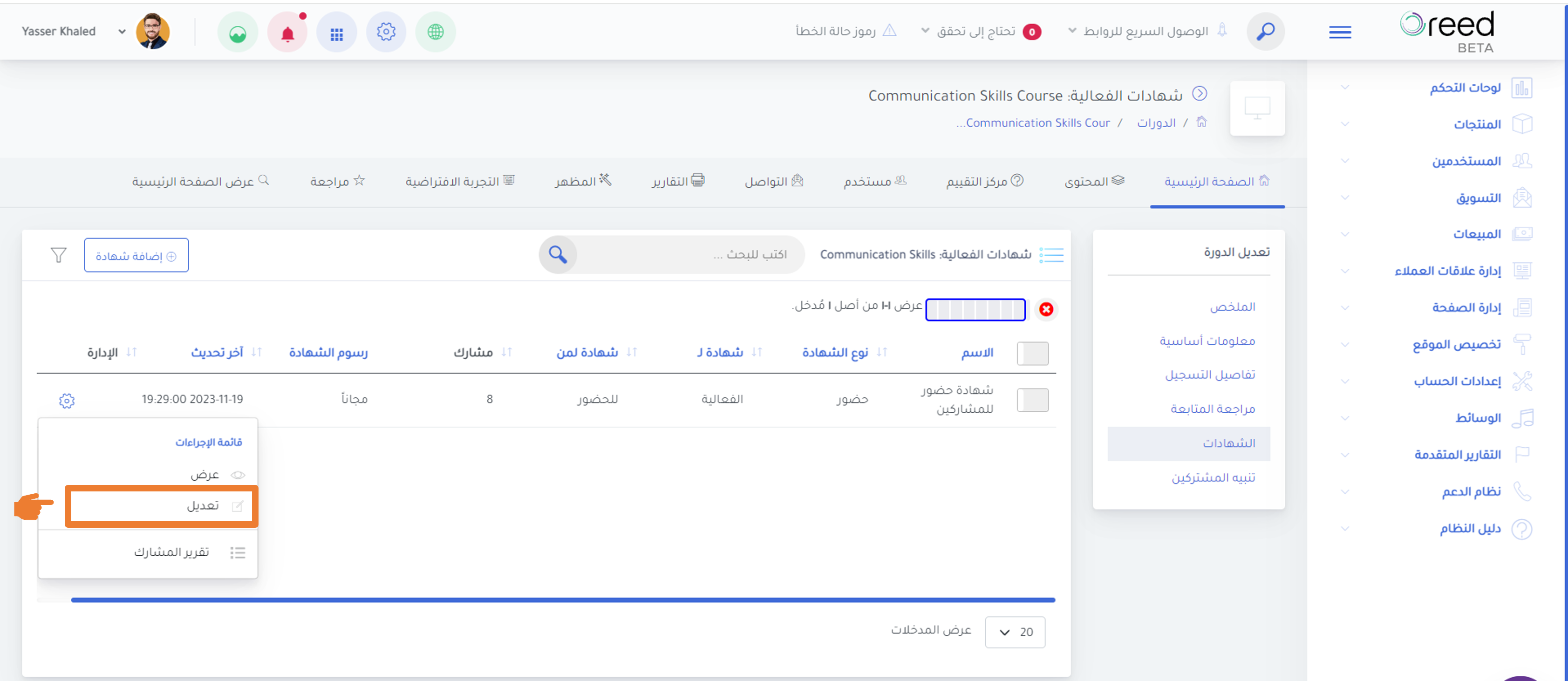Click the إضافة شهادة button
Viewport: 1568px width, 681px height.
click(136, 256)
